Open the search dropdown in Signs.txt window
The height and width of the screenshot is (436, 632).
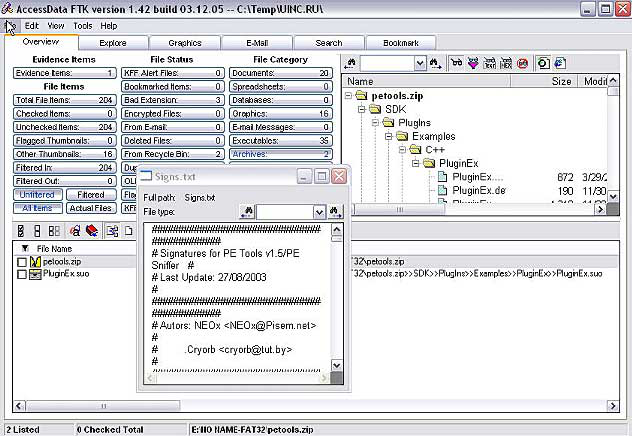point(319,212)
